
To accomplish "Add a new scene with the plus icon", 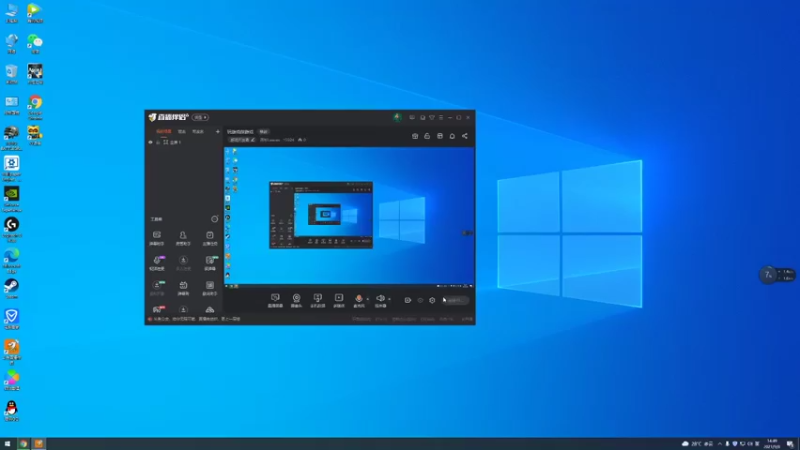I will pyautogui.click(x=217, y=132).
